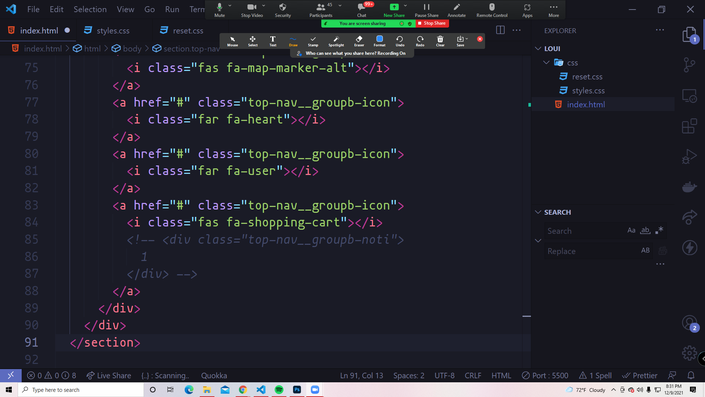This screenshot has height=397, width=705.
Task: Toggle Preserve Case in Replace field
Action: (645, 250)
